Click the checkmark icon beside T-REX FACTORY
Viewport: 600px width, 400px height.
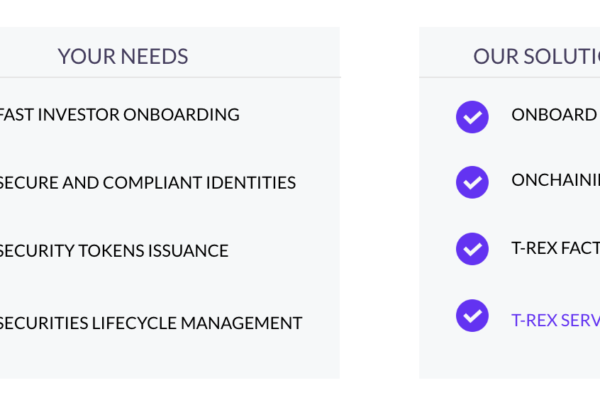tap(472, 249)
